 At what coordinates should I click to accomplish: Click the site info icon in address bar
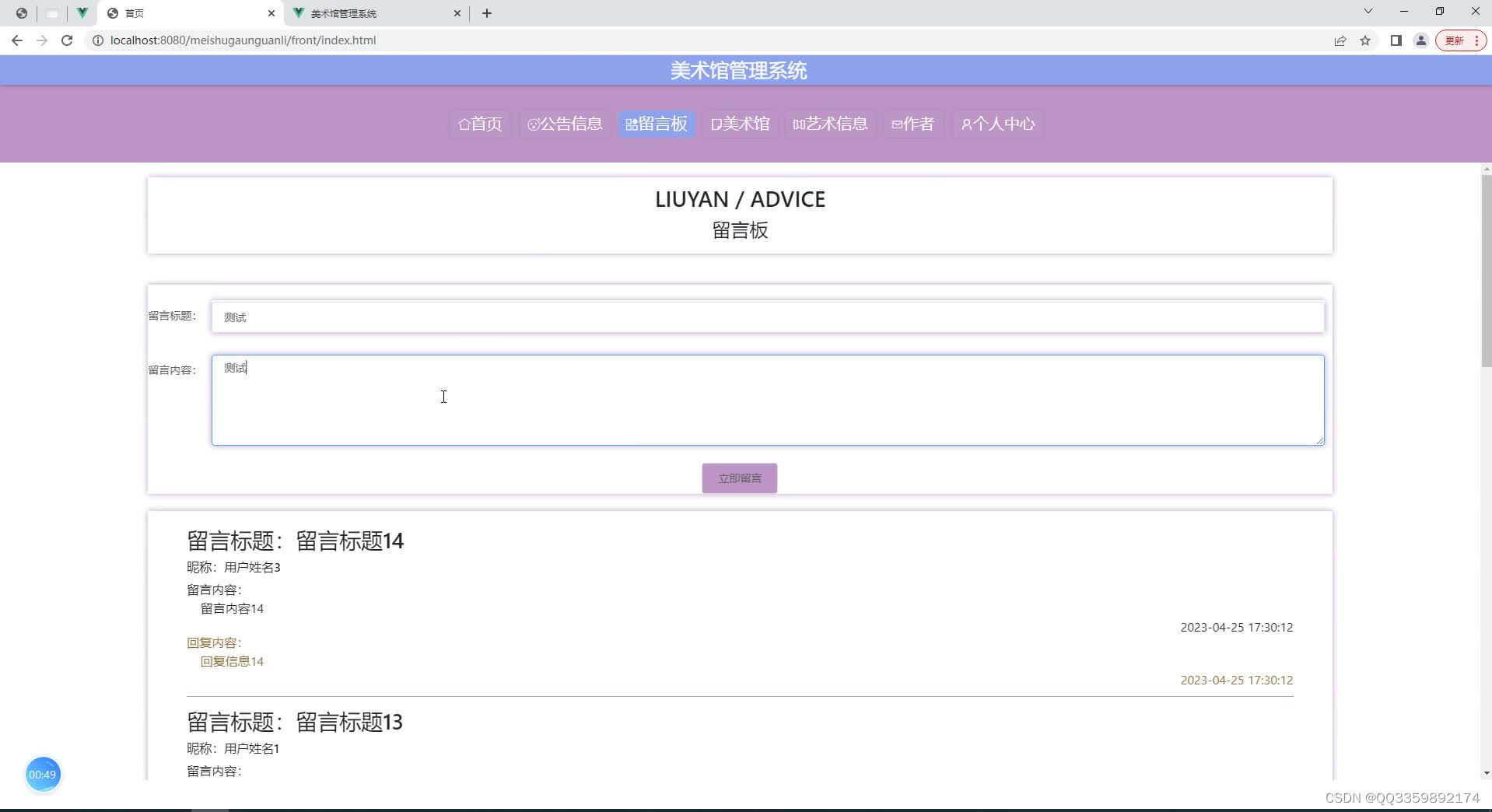(98, 40)
